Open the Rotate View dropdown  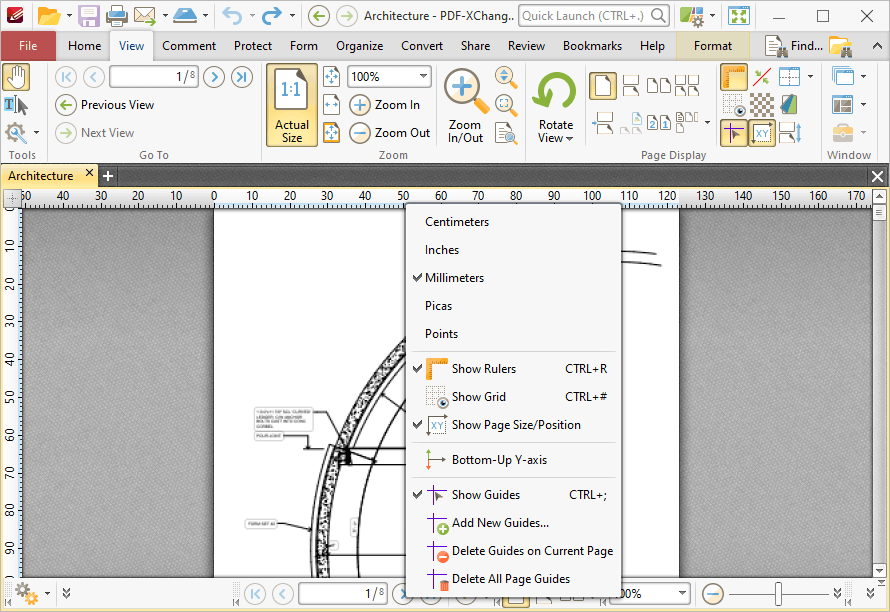(556, 106)
